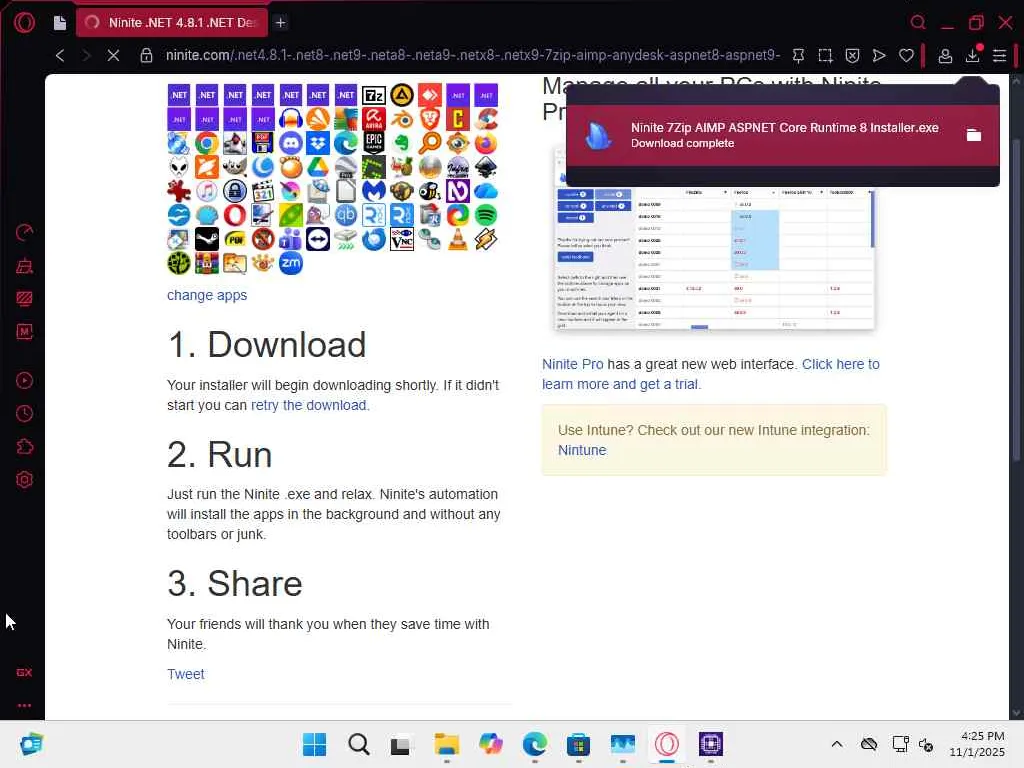Open the M icon in Opera sidebar
The image size is (1024, 768).
pos(24,332)
